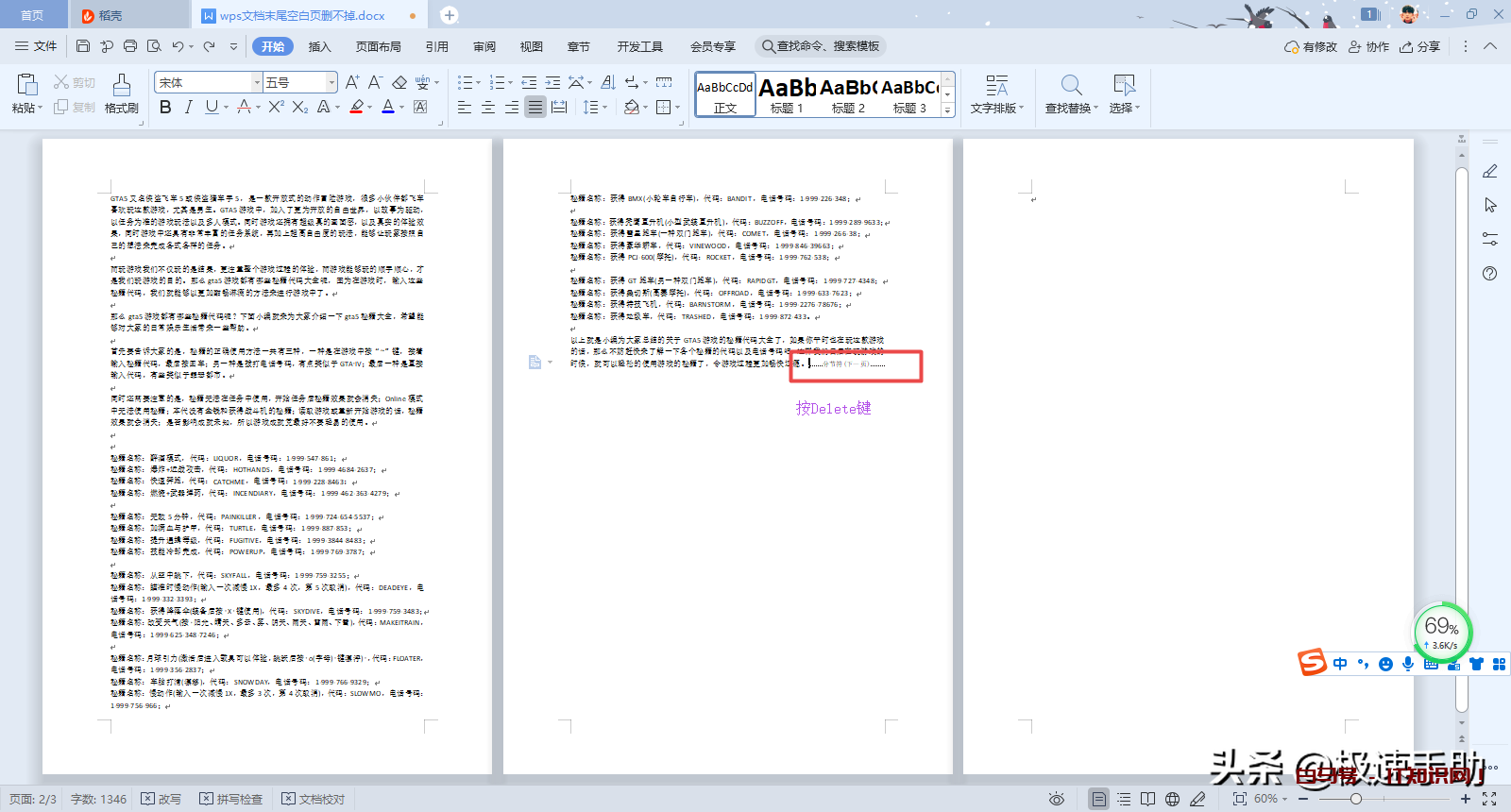The width and height of the screenshot is (1511, 812).
Task: Click the print icon in quick access toolbar
Action: click(130, 46)
